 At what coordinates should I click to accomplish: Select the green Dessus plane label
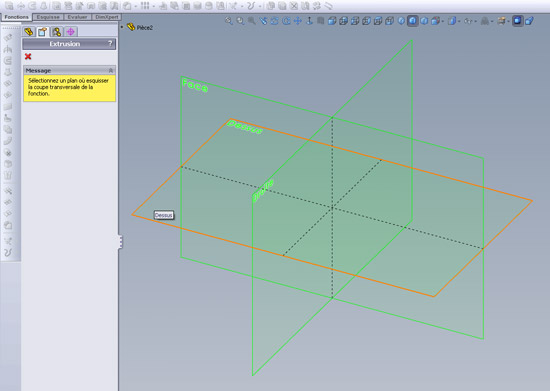(244, 127)
